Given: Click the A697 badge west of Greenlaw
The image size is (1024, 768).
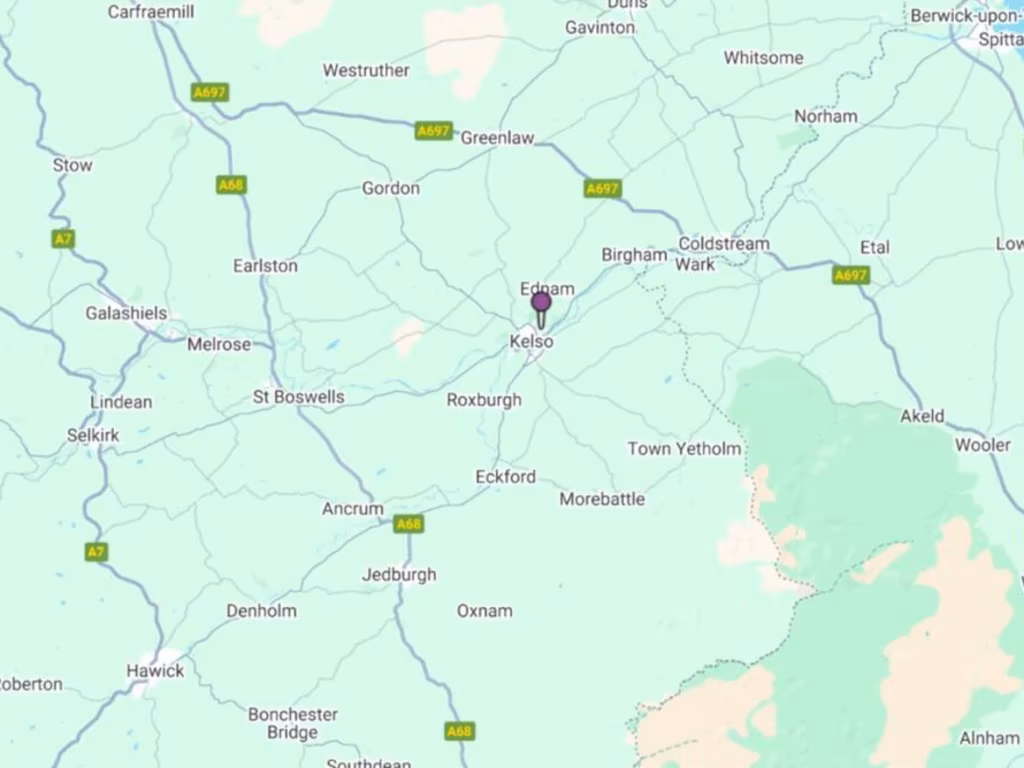Looking at the screenshot, I should 434,131.
